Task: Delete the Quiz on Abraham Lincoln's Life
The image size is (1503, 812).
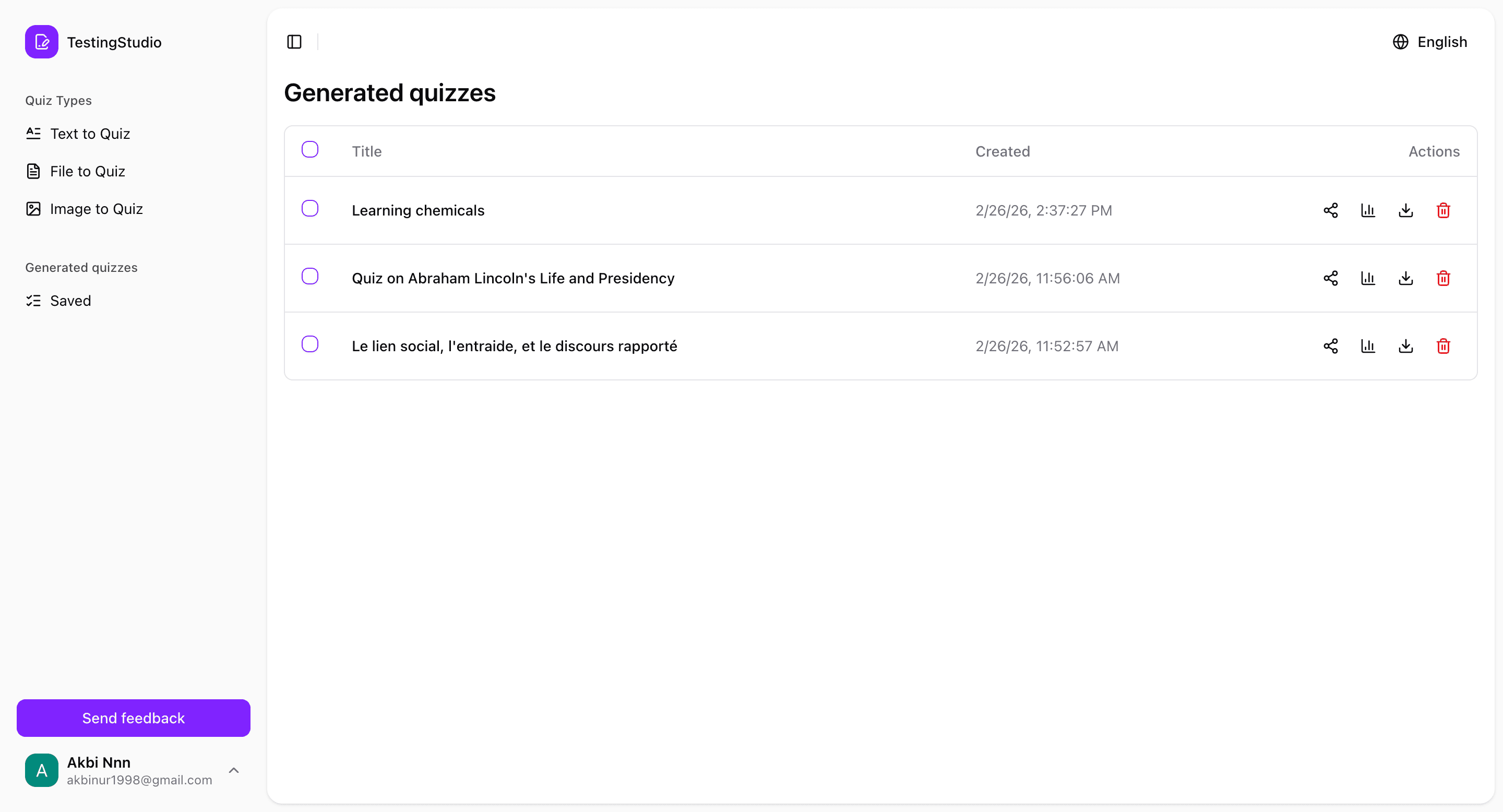Action: pos(1444,278)
